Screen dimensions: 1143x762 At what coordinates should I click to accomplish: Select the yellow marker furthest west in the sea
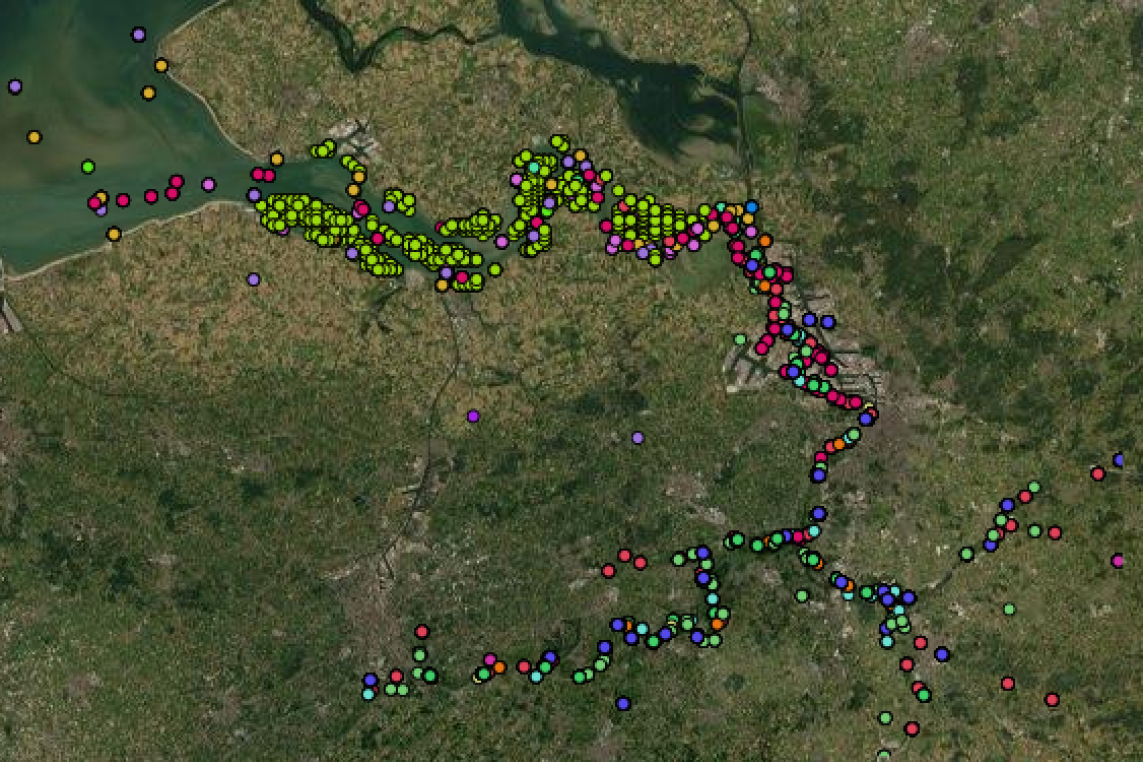tap(34, 137)
